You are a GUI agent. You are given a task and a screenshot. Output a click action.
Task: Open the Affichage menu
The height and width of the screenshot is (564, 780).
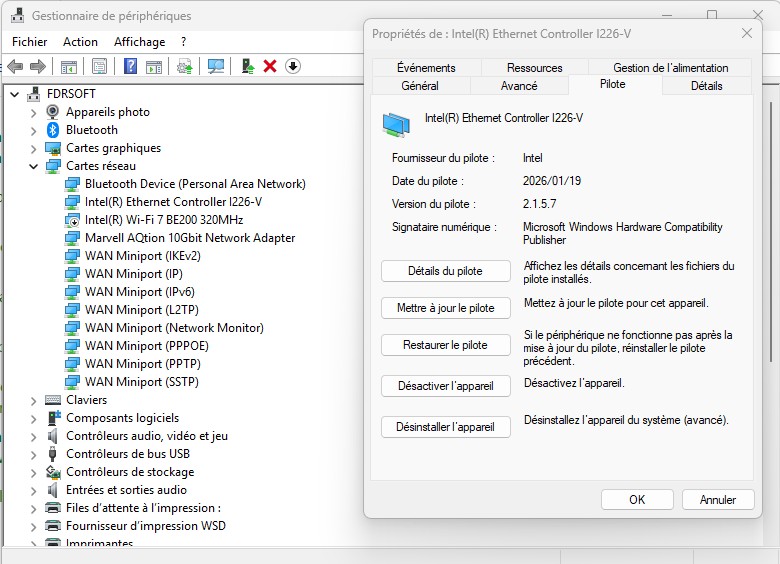tap(139, 42)
